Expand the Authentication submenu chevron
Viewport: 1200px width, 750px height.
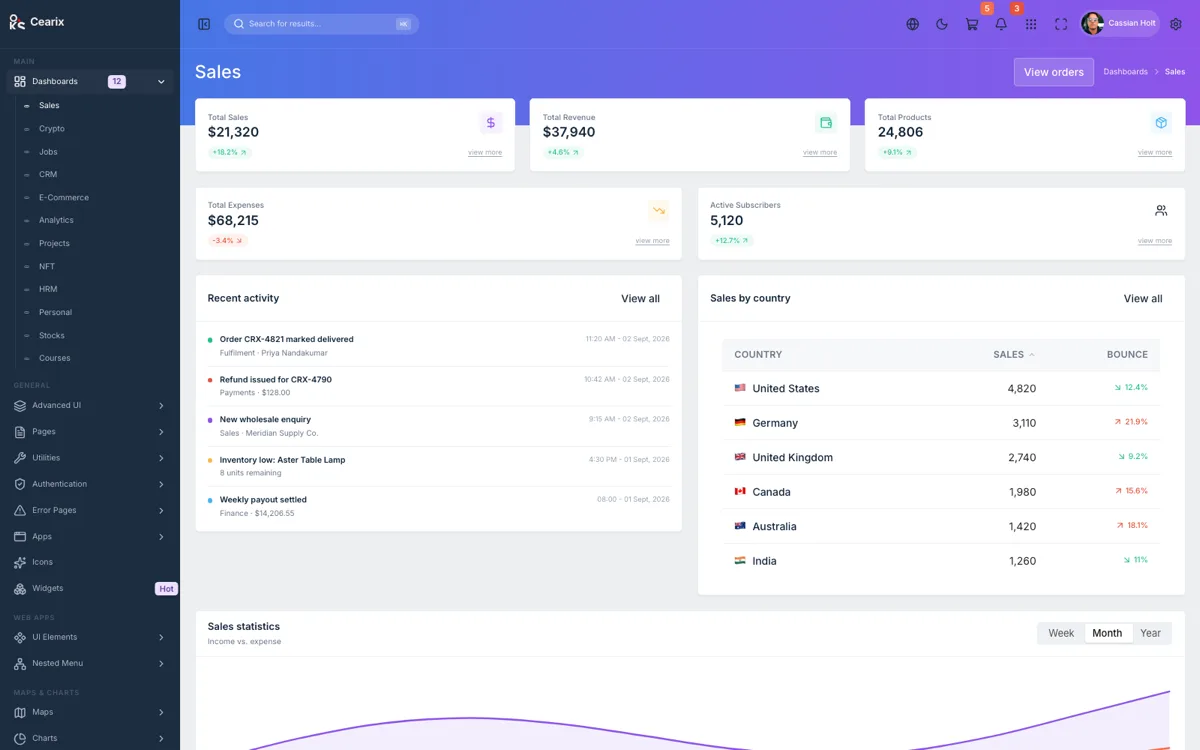pos(161,484)
